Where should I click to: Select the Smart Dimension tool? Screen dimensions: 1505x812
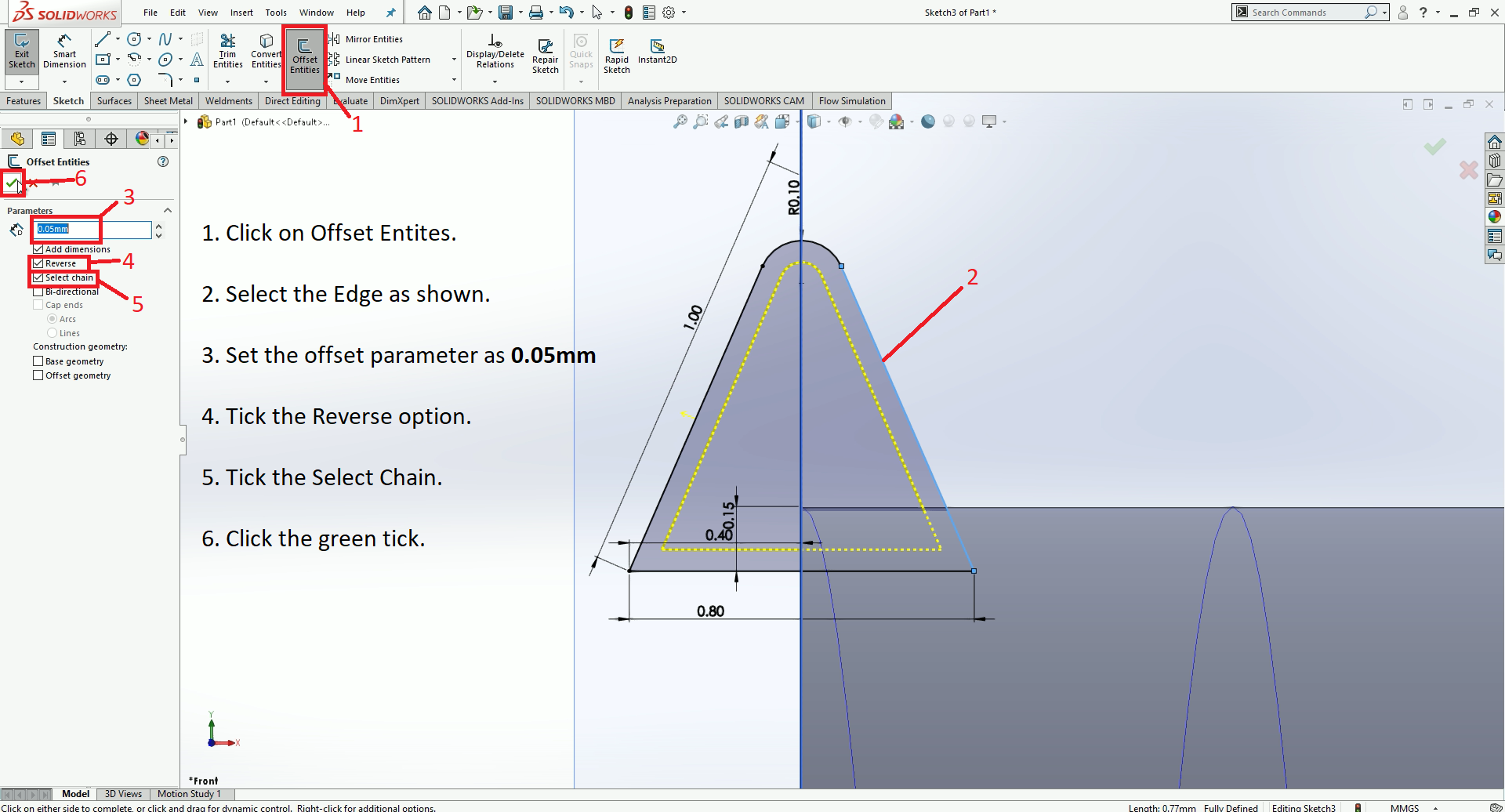click(64, 51)
